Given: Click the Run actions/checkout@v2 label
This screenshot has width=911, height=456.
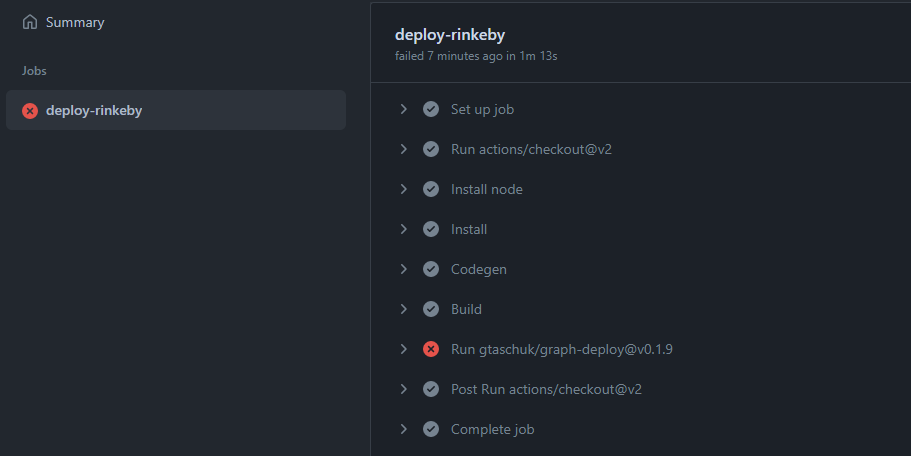Looking at the screenshot, I should (531, 149).
